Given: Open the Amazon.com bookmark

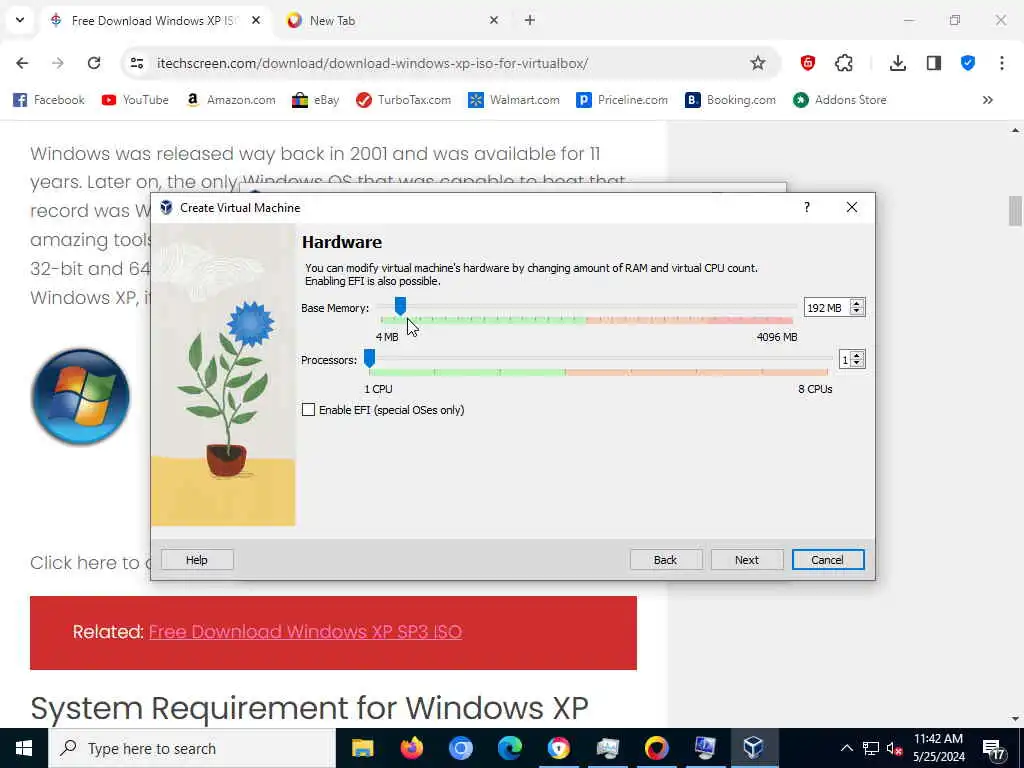Looking at the screenshot, I should [231, 100].
